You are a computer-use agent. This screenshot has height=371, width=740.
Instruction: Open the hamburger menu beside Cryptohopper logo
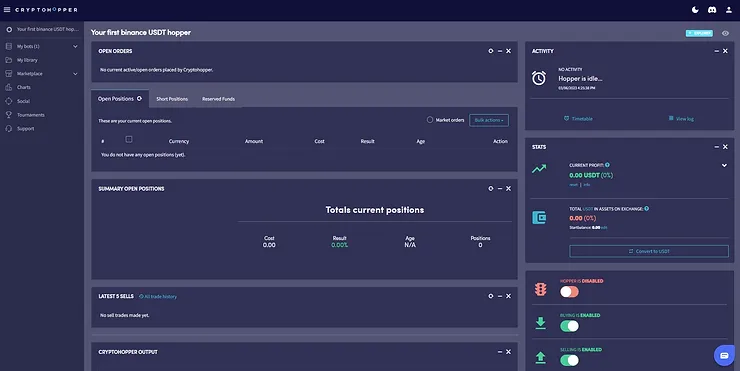coord(7,9)
